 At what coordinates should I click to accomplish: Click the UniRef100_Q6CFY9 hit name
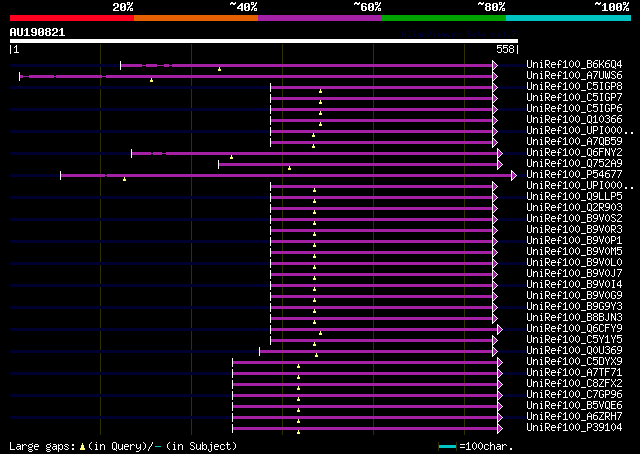tap(574, 329)
